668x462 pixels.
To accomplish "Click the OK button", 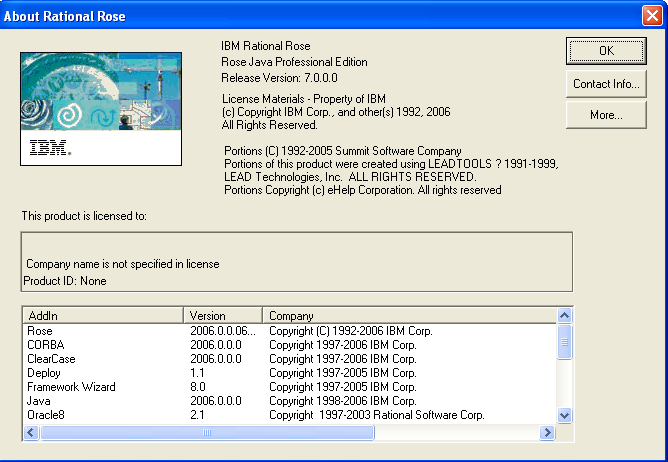I will [606, 51].
